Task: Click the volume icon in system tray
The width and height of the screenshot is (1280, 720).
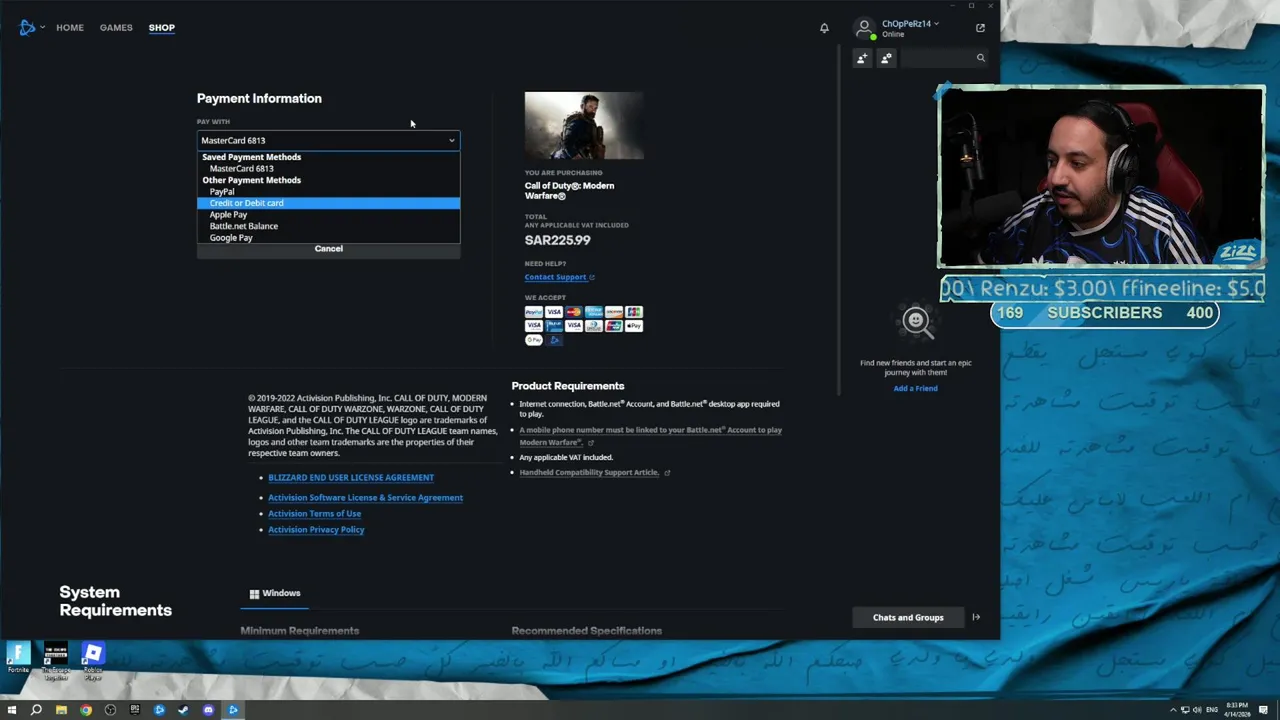Action: pyautogui.click(x=1197, y=710)
